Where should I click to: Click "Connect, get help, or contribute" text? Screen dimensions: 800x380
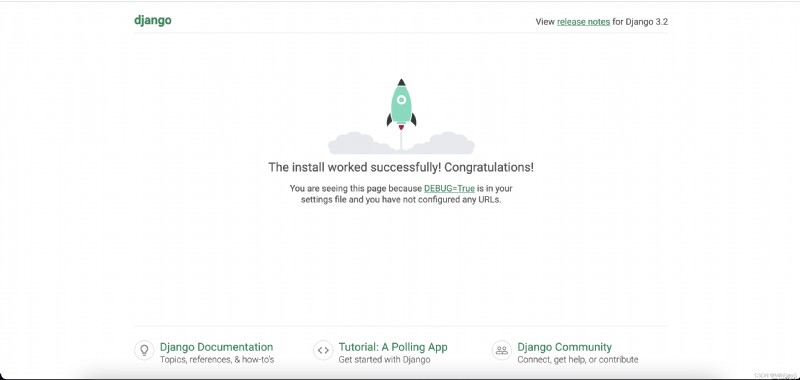pos(578,360)
